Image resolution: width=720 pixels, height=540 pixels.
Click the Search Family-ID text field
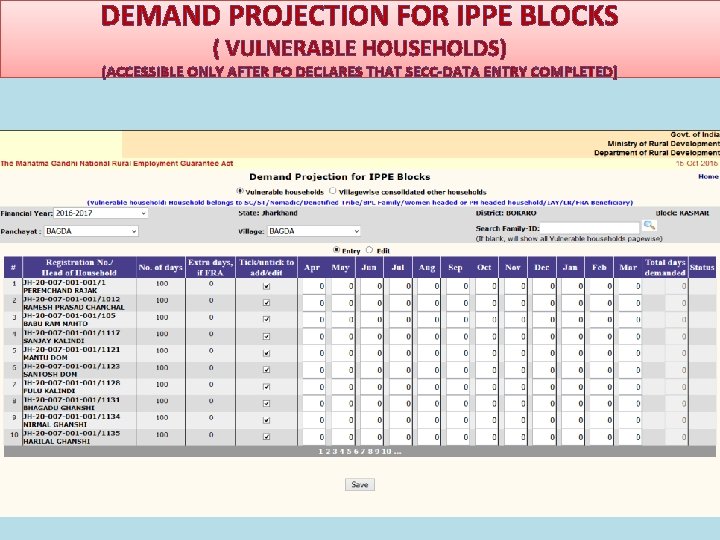pos(590,228)
